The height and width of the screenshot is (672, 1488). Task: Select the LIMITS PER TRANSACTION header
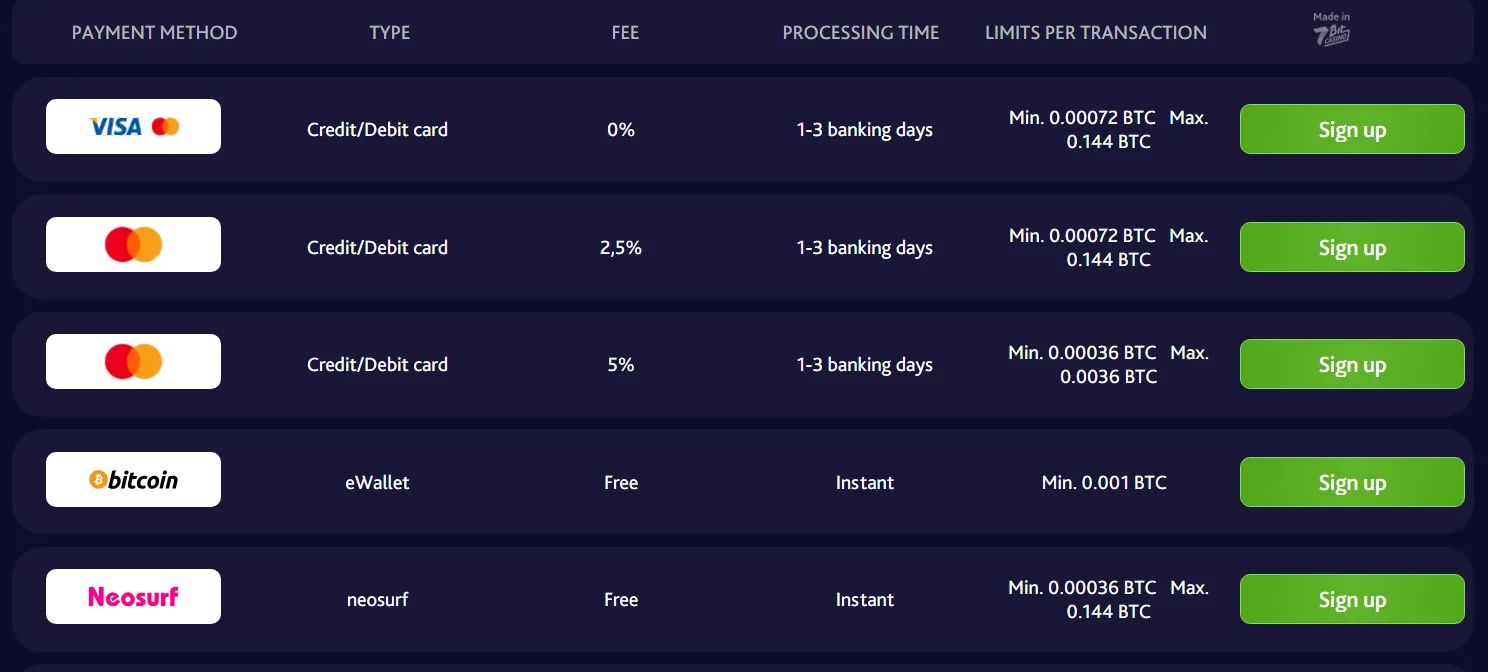(1096, 32)
